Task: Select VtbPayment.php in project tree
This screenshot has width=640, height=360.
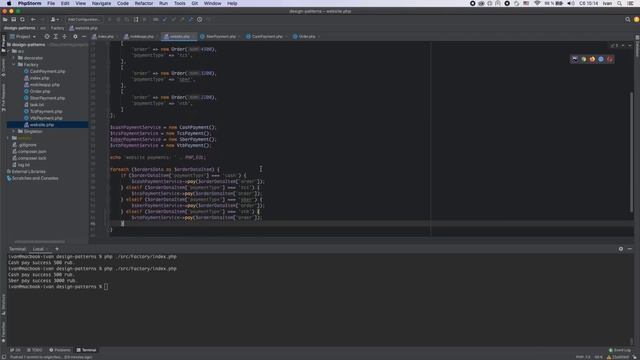Action: [x=43, y=118]
